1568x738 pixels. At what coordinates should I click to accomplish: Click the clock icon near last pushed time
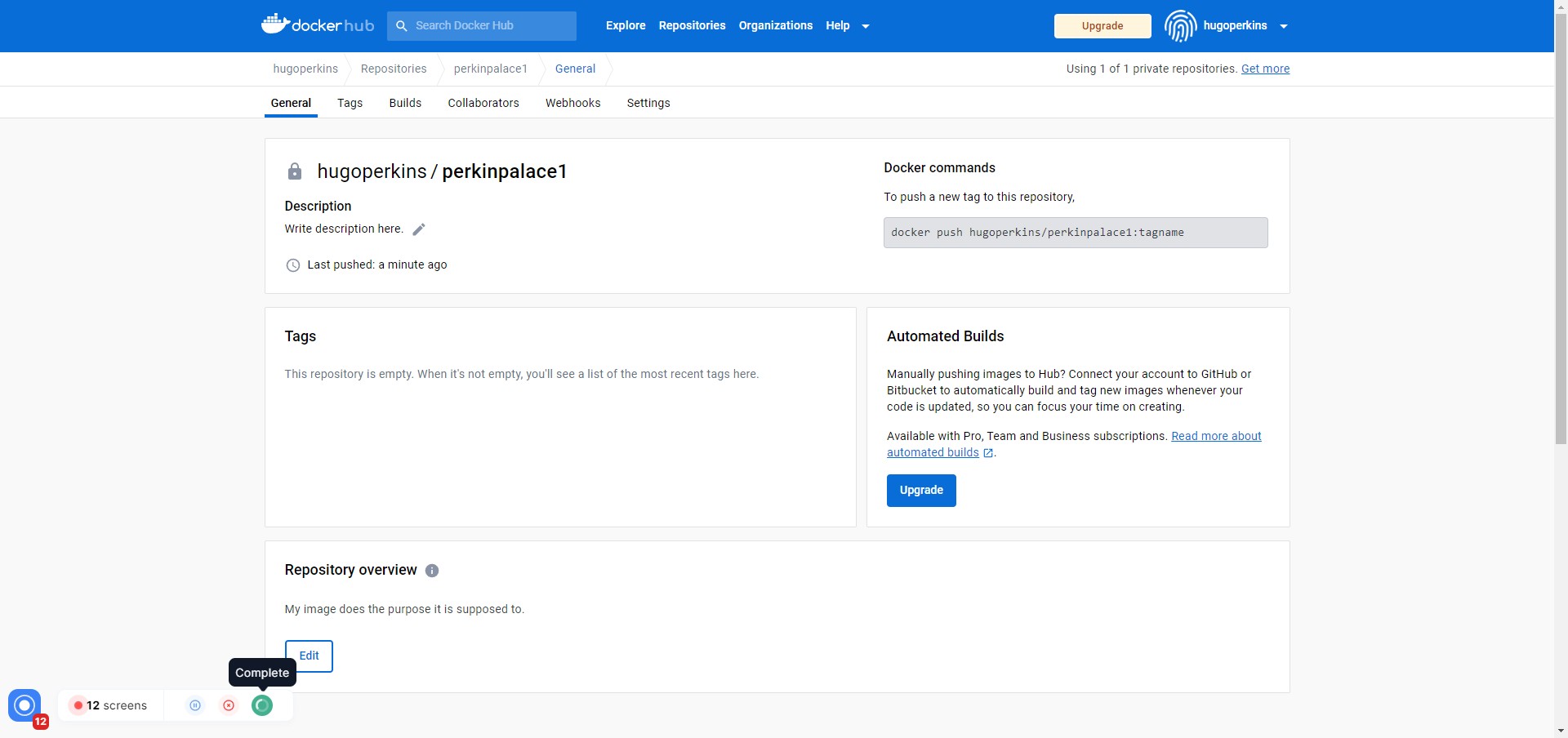(x=292, y=265)
